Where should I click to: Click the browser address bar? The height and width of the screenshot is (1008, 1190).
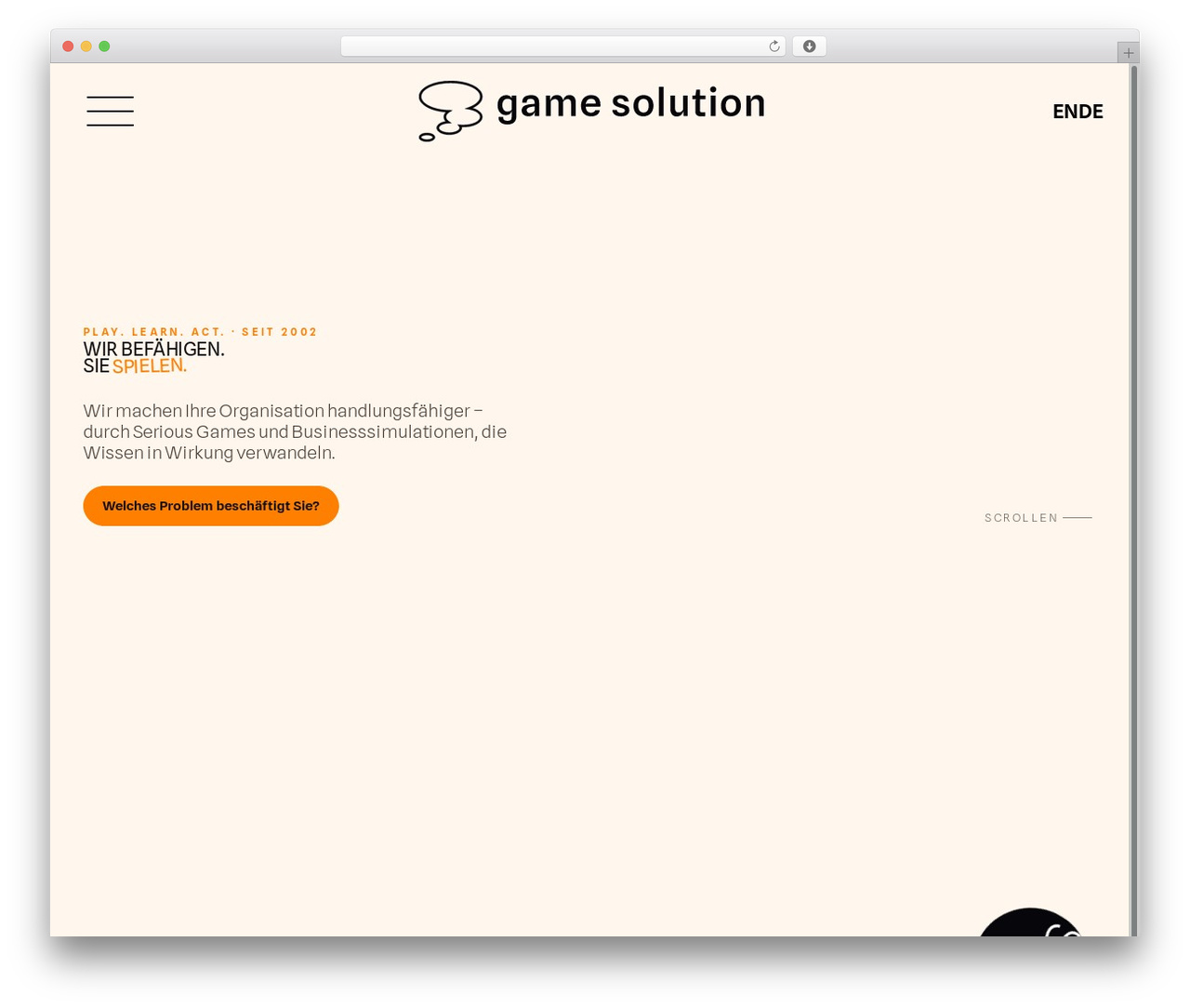tap(562, 46)
